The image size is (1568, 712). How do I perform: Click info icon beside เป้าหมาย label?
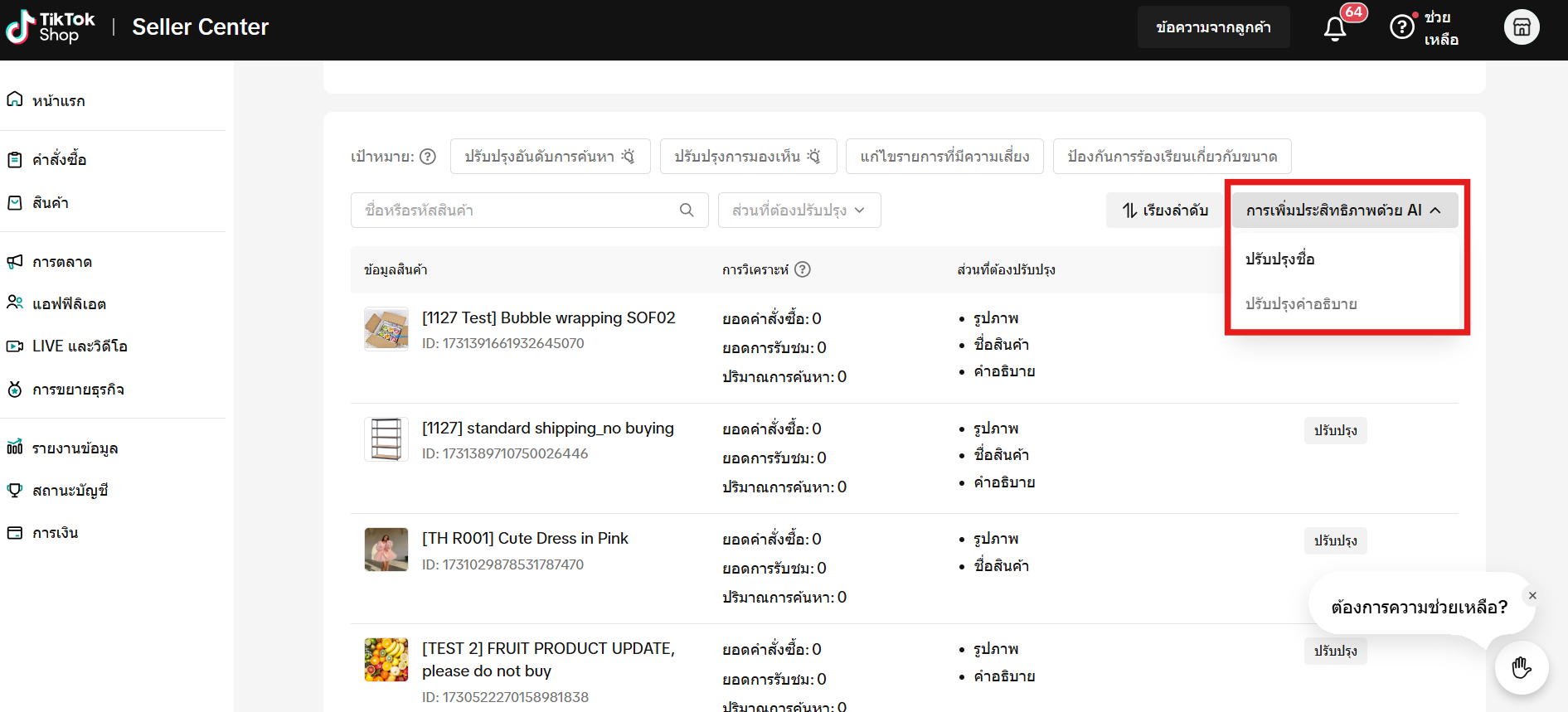(x=428, y=157)
